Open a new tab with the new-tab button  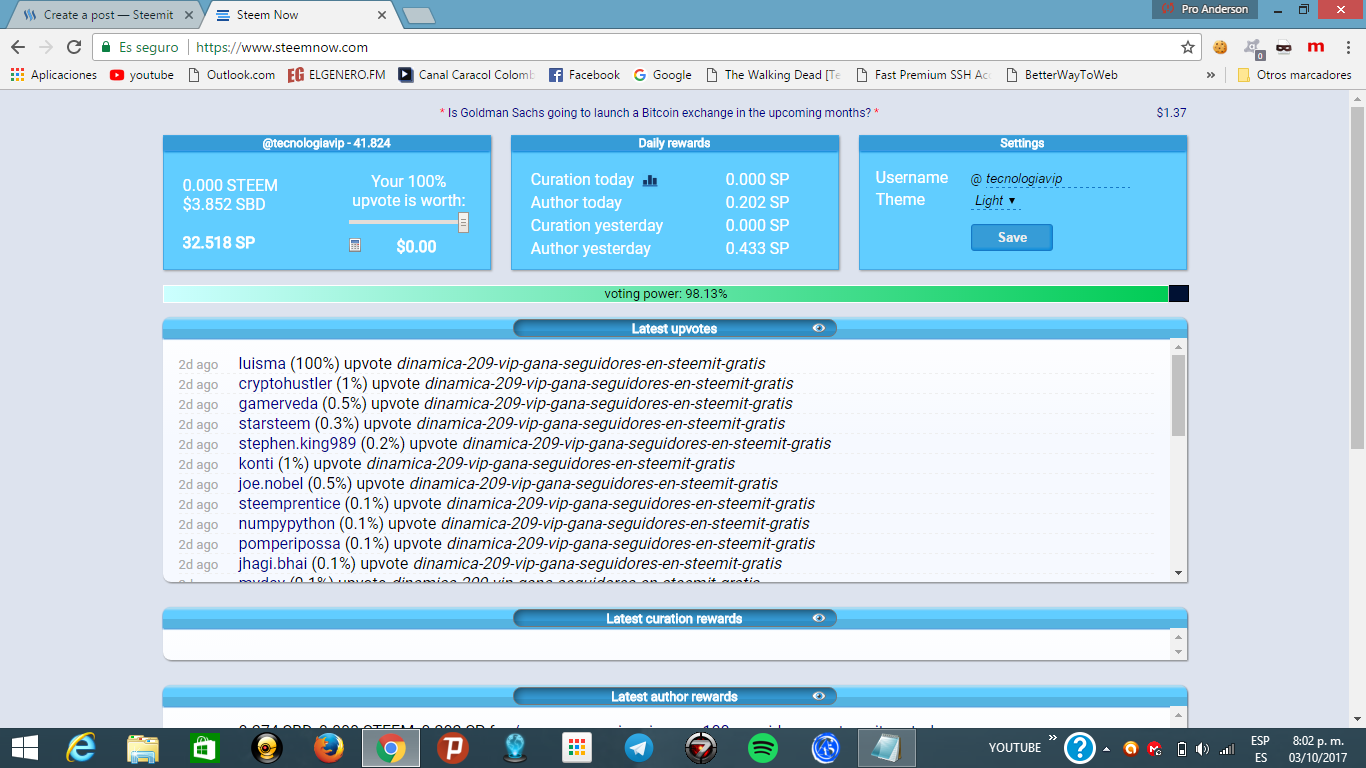pos(418,15)
